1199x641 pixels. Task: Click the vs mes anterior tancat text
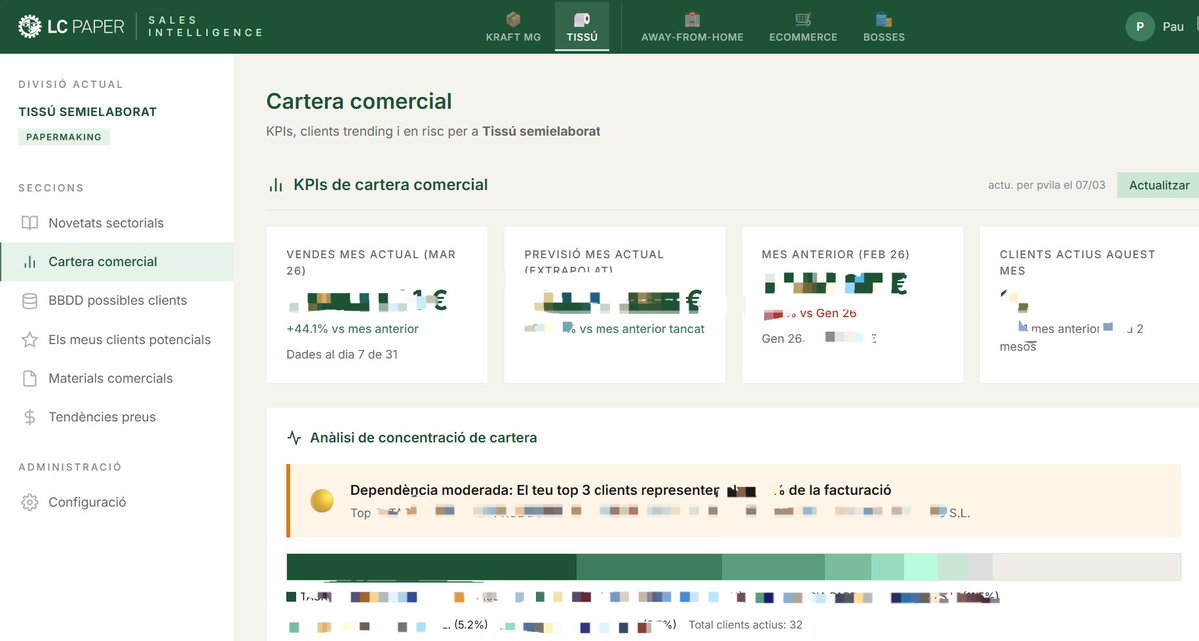[642, 329]
